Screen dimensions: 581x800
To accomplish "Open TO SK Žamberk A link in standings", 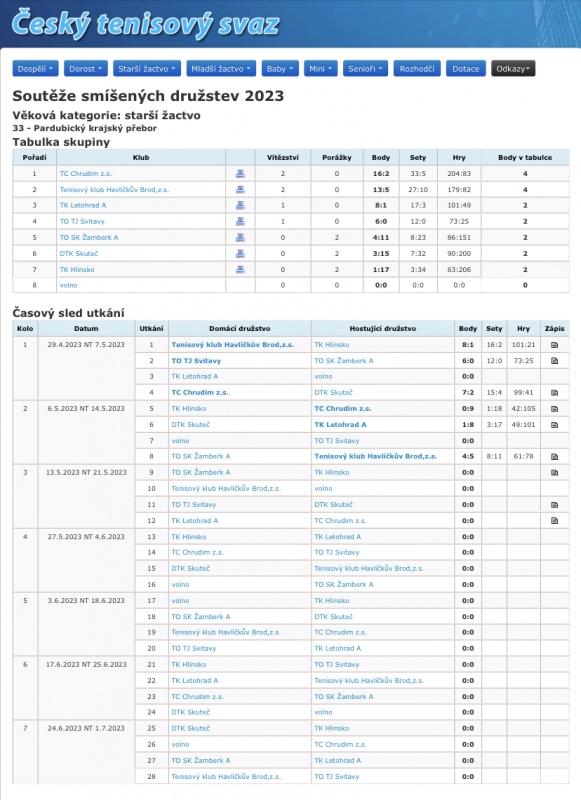I will pos(89,237).
